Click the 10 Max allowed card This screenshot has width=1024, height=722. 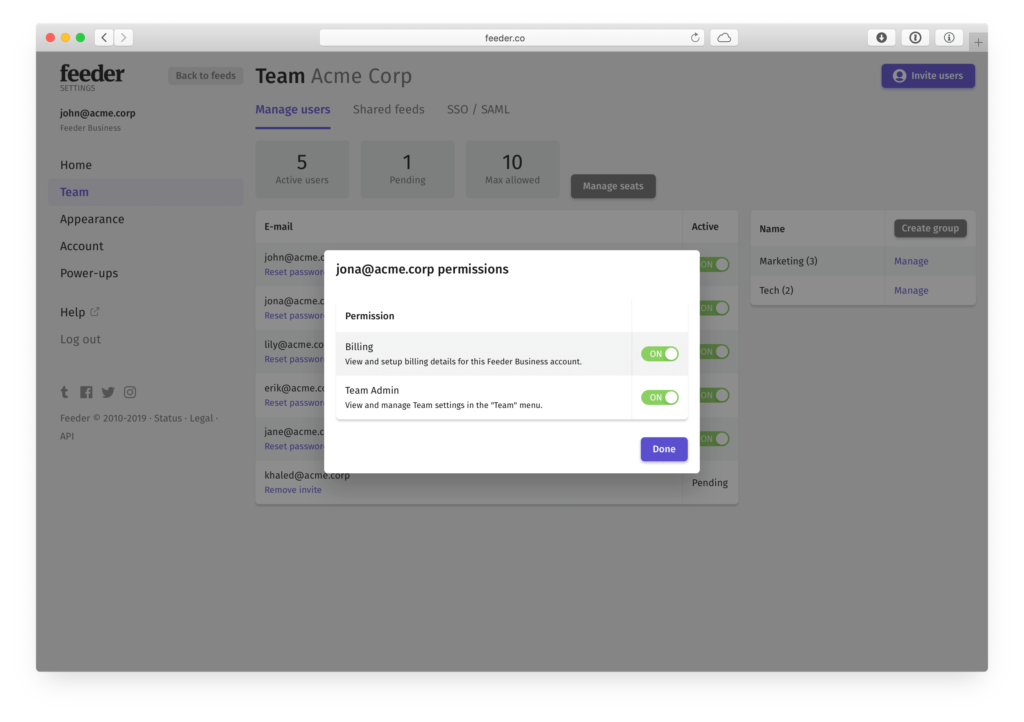pyautogui.click(x=512, y=168)
